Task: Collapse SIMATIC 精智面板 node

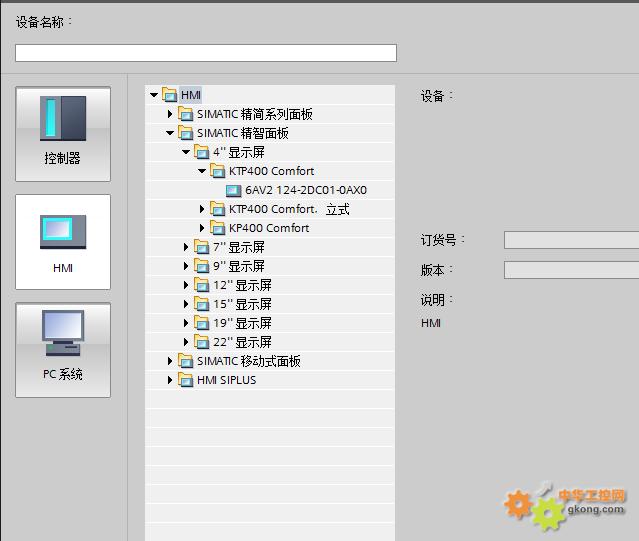Action: point(170,133)
